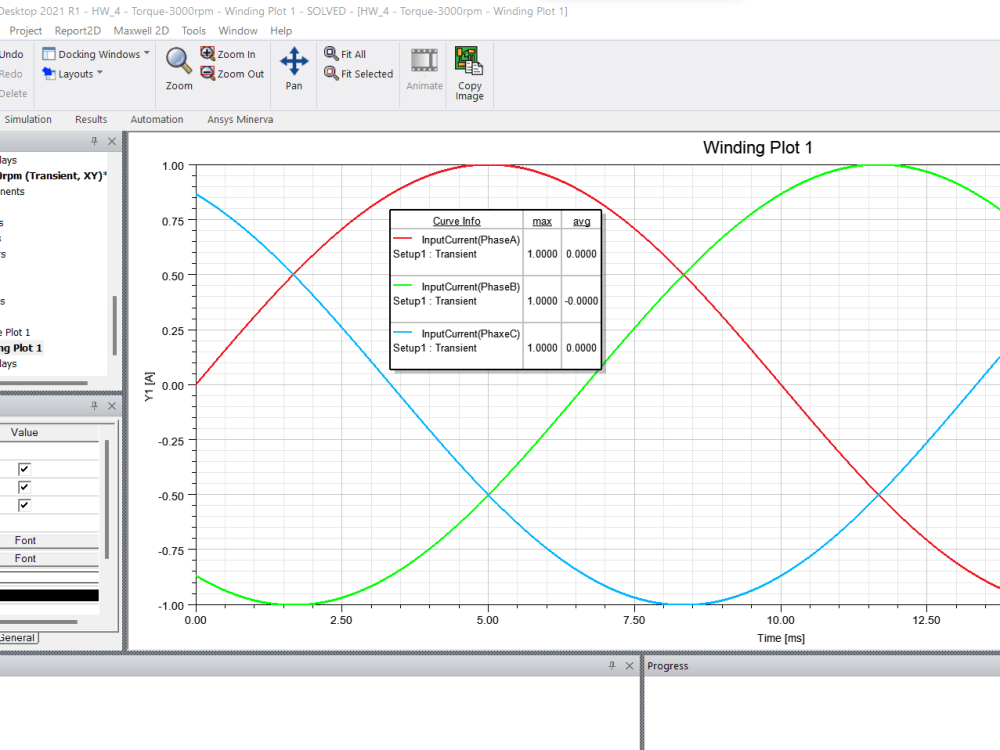This screenshot has width=1000, height=750.
Task: Disable the third checkbox in the Value column
Action: pos(24,505)
